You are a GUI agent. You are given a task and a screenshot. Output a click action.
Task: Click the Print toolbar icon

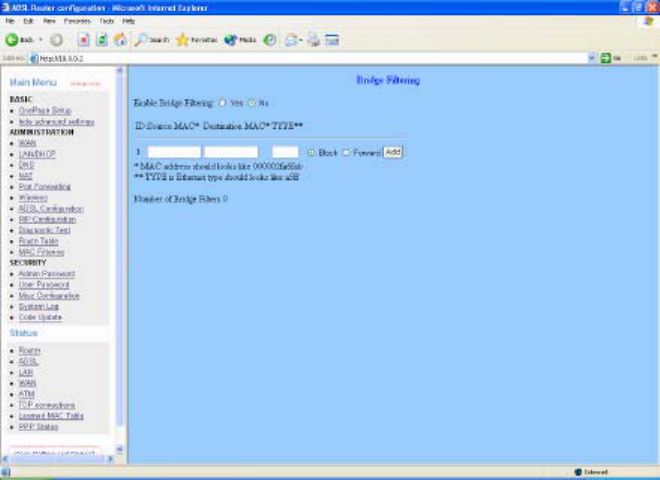314,40
